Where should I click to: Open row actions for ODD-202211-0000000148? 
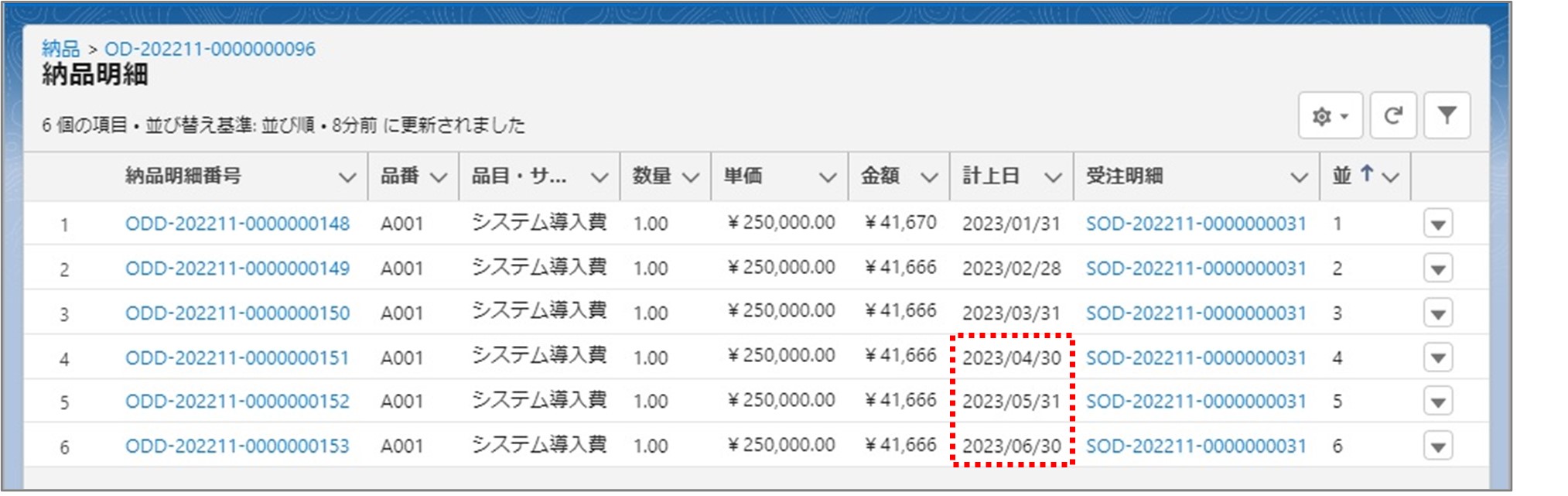[1438, 224]
